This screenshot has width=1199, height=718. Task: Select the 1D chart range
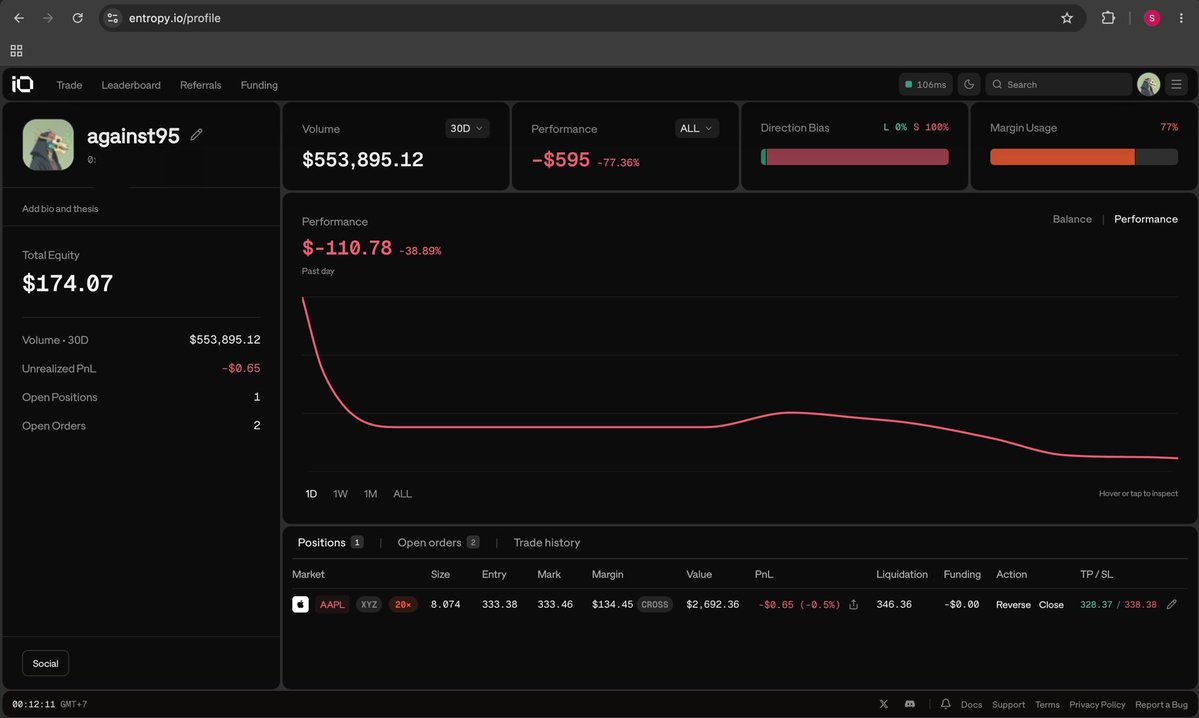[x=311, y=494]
